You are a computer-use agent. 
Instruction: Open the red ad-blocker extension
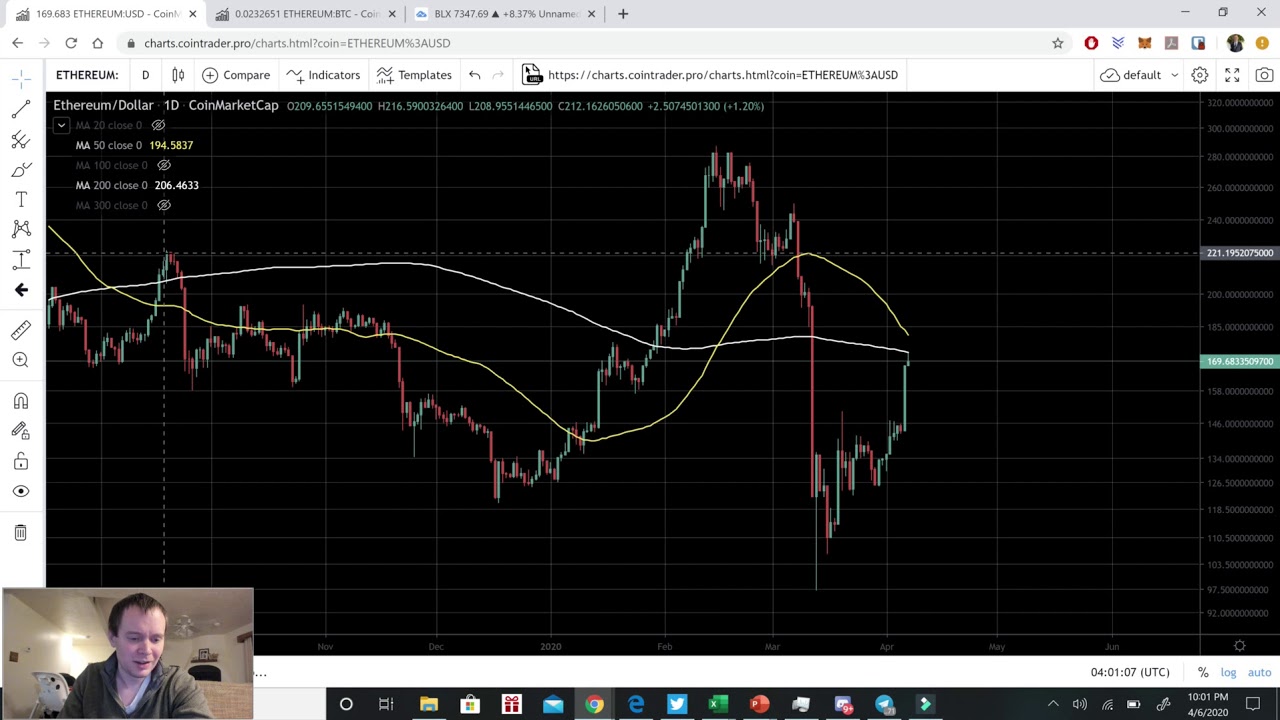(1091, 43)
